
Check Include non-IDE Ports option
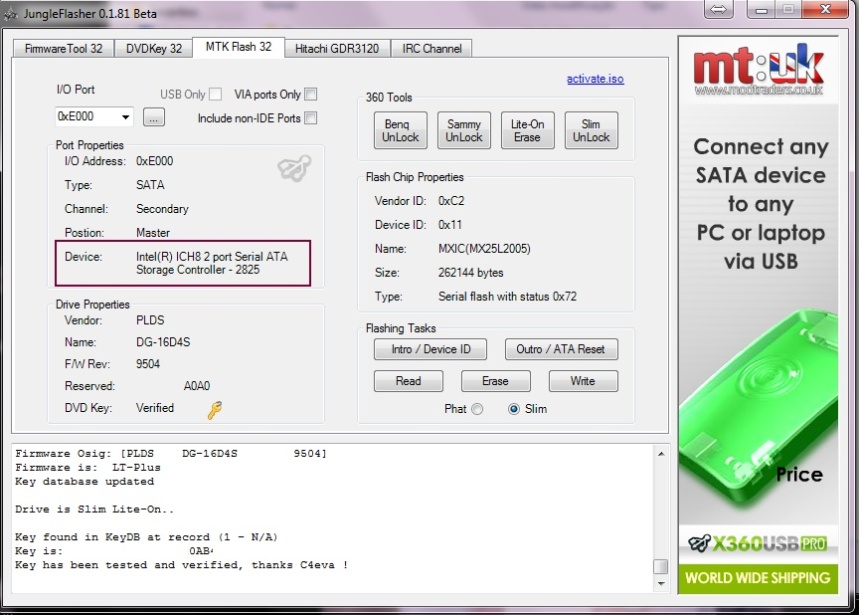tap(311, 118)
